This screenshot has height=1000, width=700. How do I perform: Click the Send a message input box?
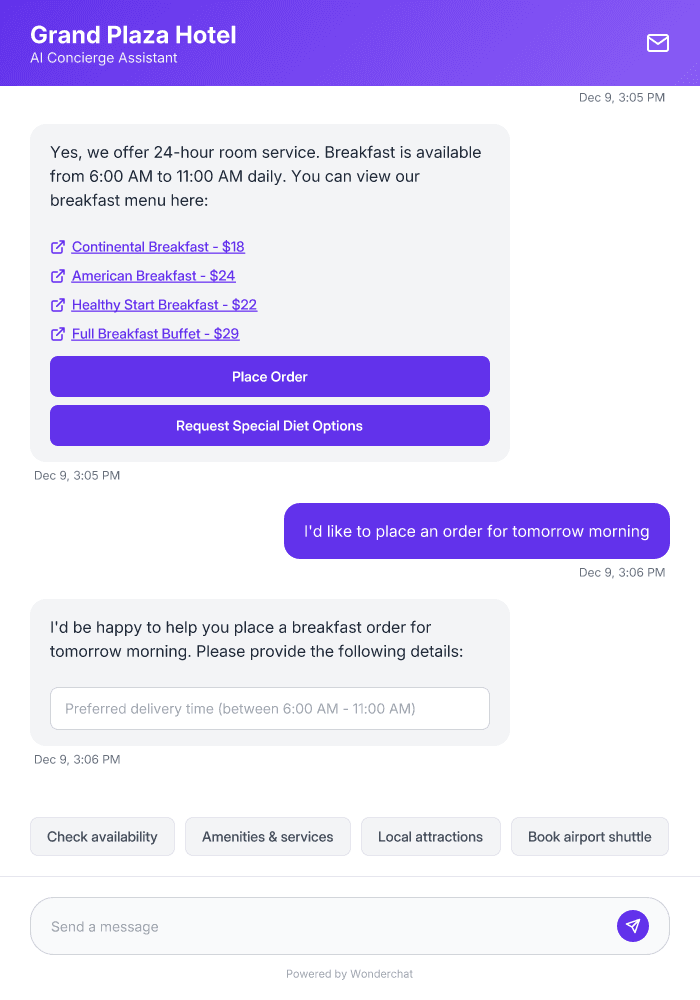[x=300, y=925]
